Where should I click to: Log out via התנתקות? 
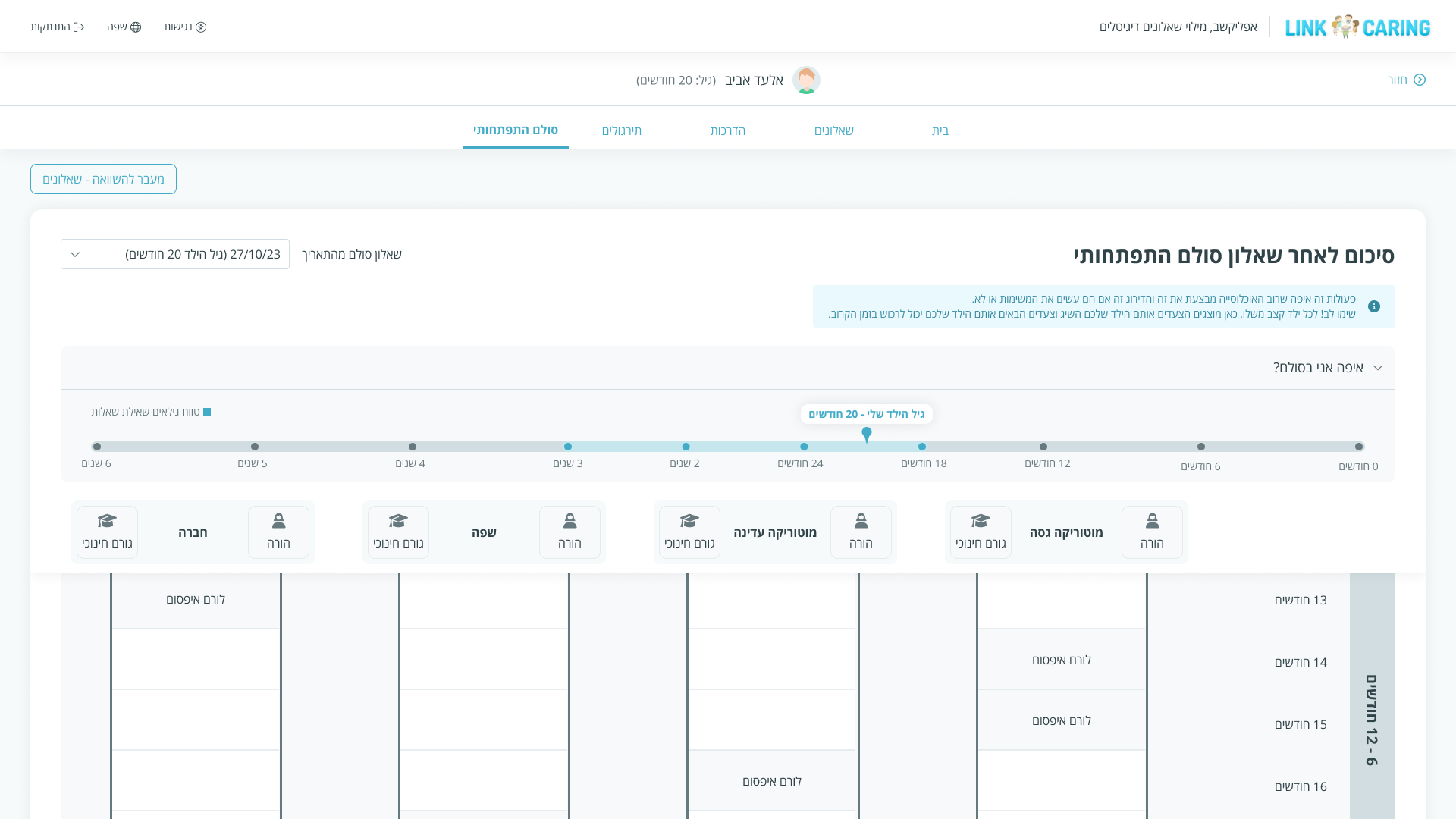pos(58,27)
